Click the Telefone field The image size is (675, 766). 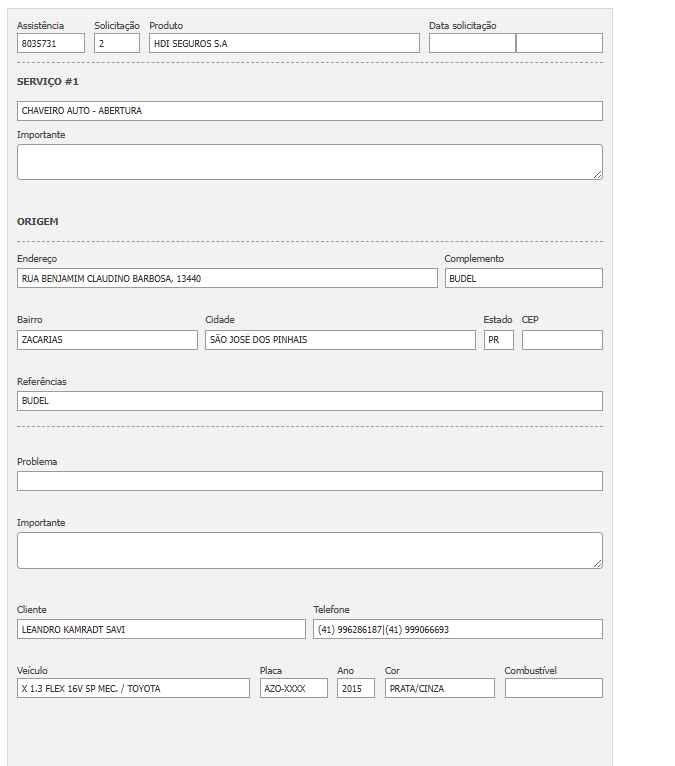[458, 629]
